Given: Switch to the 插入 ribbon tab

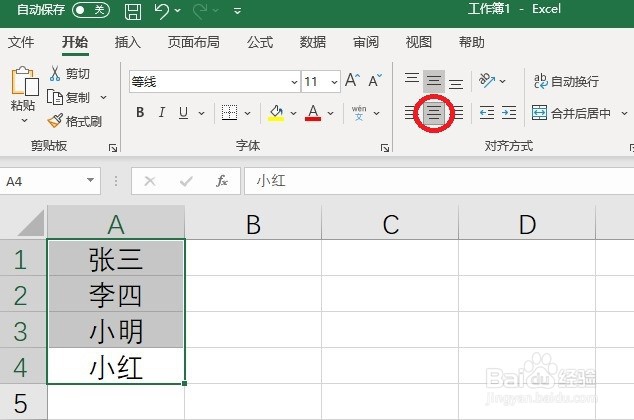Looking at the screenshot, I should pyautogui.click(x=128, y=42).
